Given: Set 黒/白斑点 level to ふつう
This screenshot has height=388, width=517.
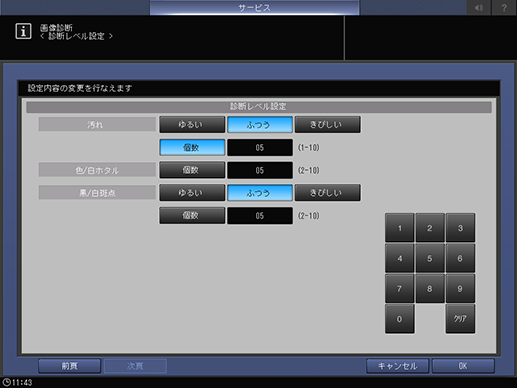Looking at the screenshot, I should (260, 193).
